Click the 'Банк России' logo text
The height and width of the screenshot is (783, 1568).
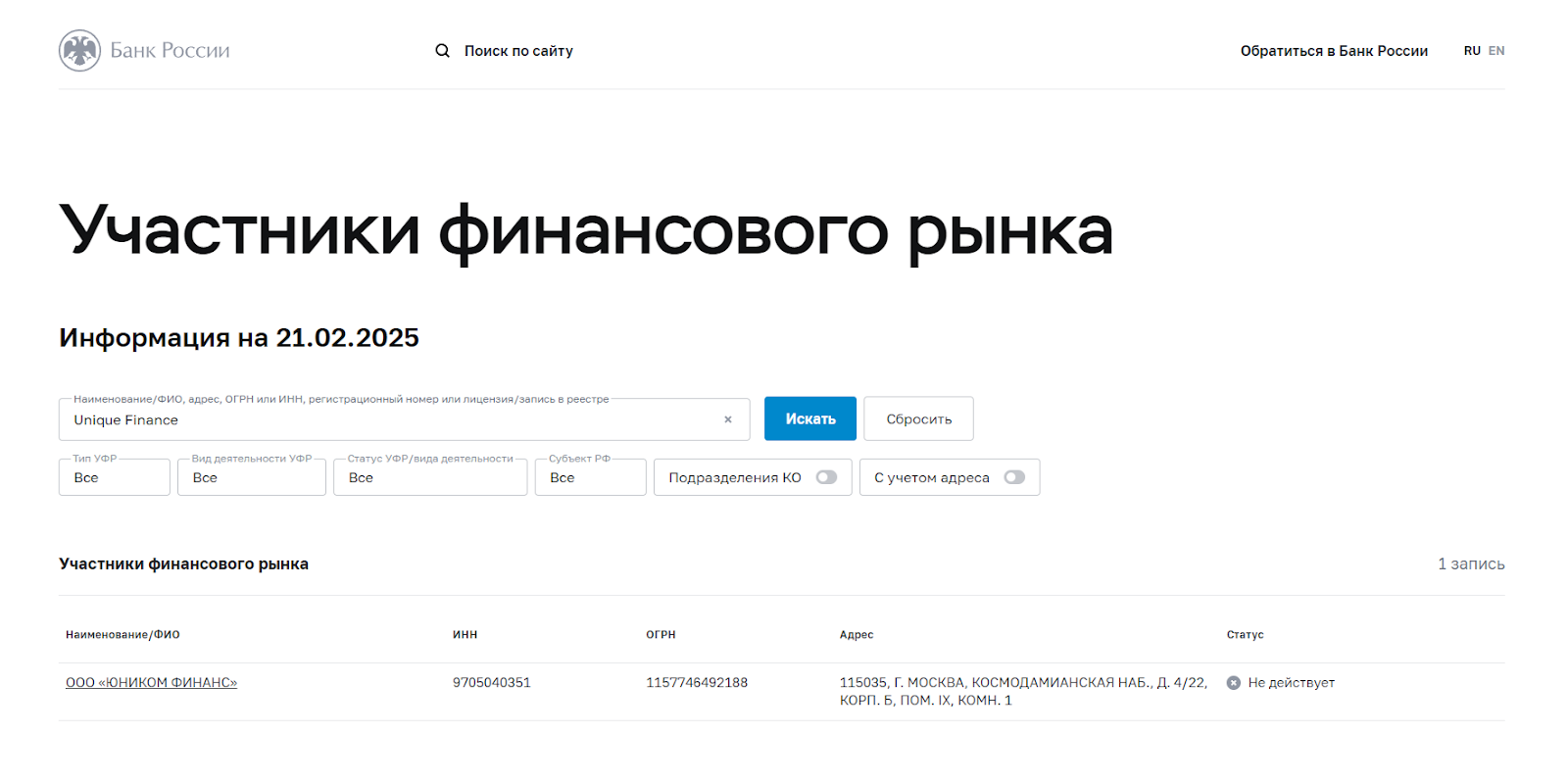tap(170, 51)
